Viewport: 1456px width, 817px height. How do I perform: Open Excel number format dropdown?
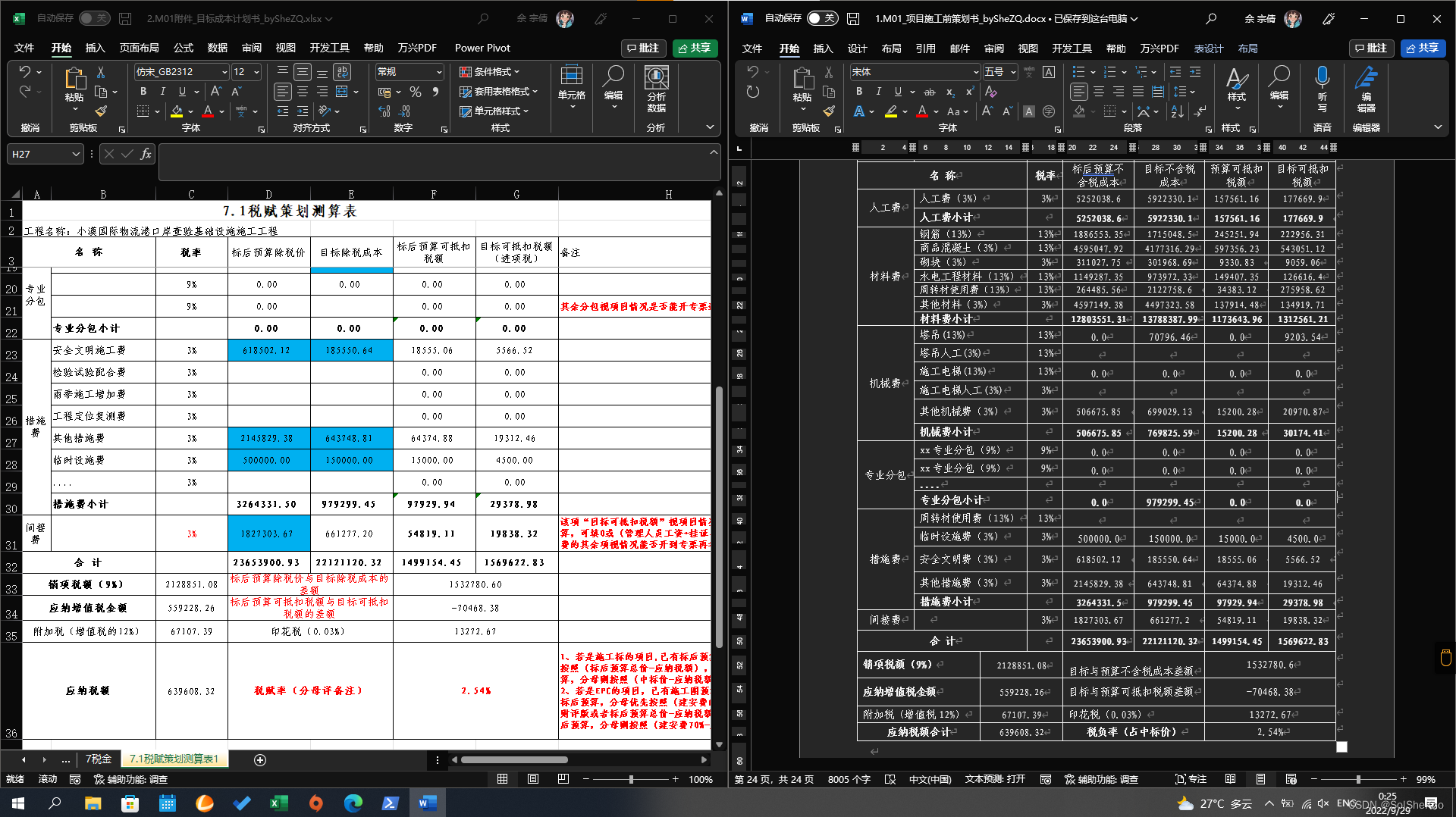pyautogui.click(x=439, y=72)
